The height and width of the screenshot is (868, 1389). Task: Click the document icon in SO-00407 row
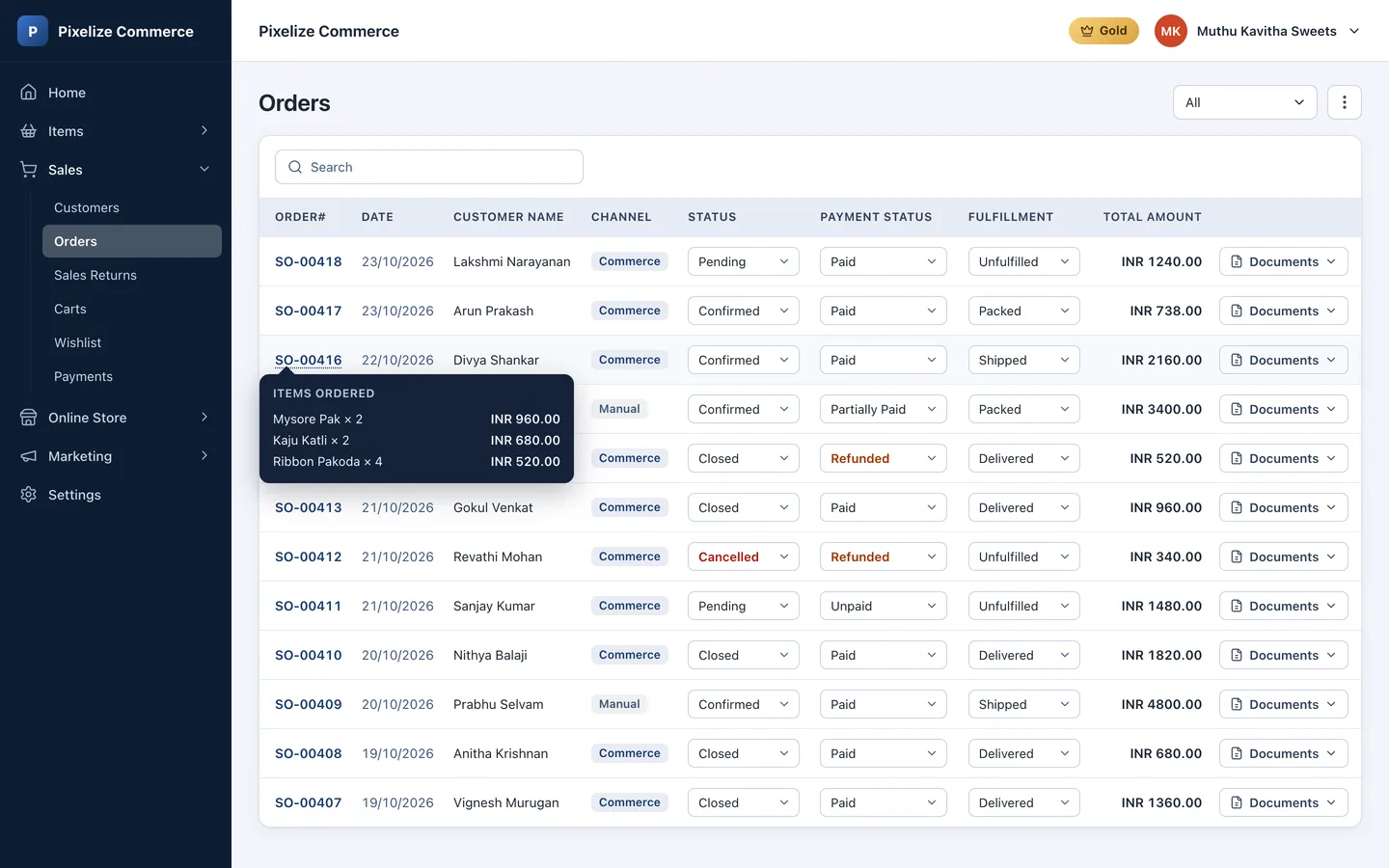(x=1237, y=802)
